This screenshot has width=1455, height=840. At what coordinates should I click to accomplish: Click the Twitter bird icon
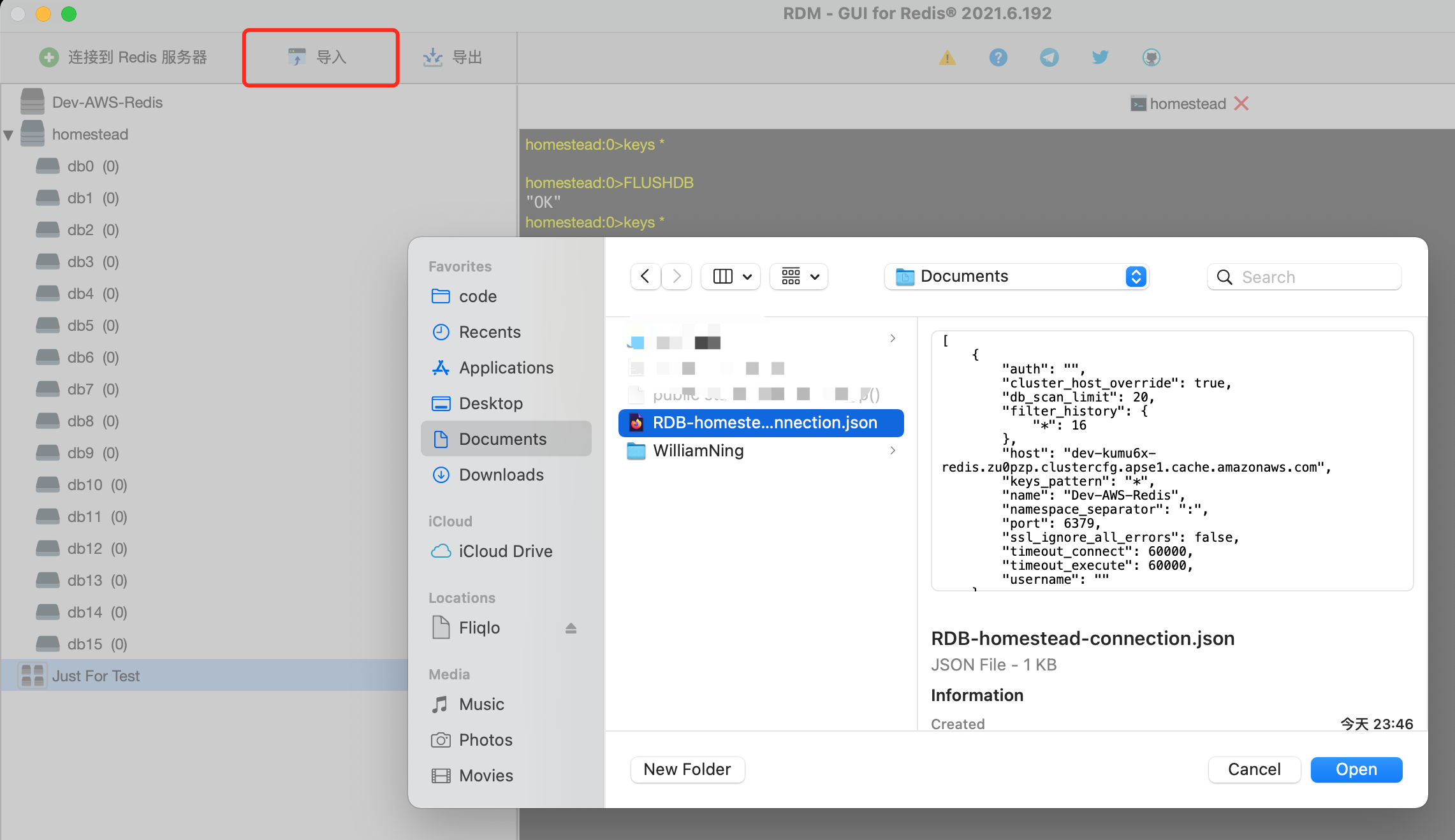(1100, 57)
